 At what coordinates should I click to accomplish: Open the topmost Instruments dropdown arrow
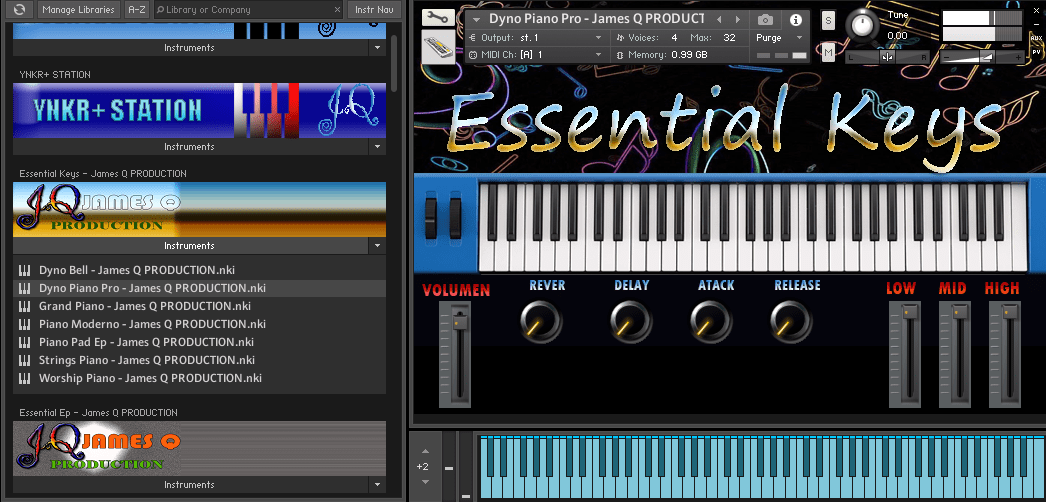point(378,48)
